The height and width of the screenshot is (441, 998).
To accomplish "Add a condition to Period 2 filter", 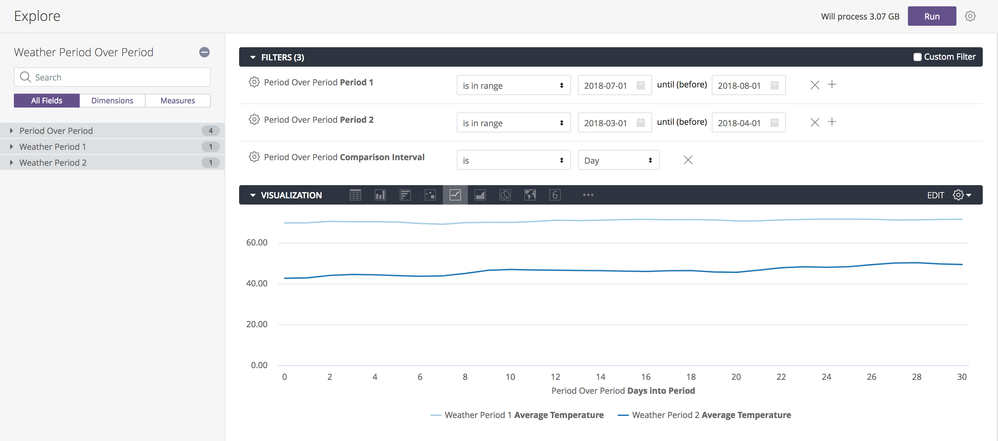I will tap(831, 122).
